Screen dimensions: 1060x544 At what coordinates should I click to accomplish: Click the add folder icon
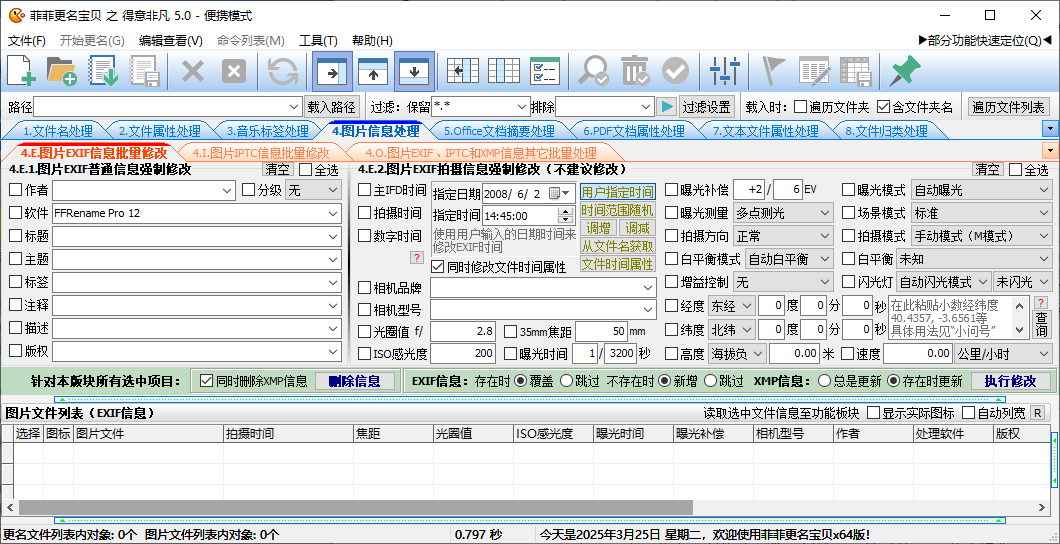(x=61, y=71)
